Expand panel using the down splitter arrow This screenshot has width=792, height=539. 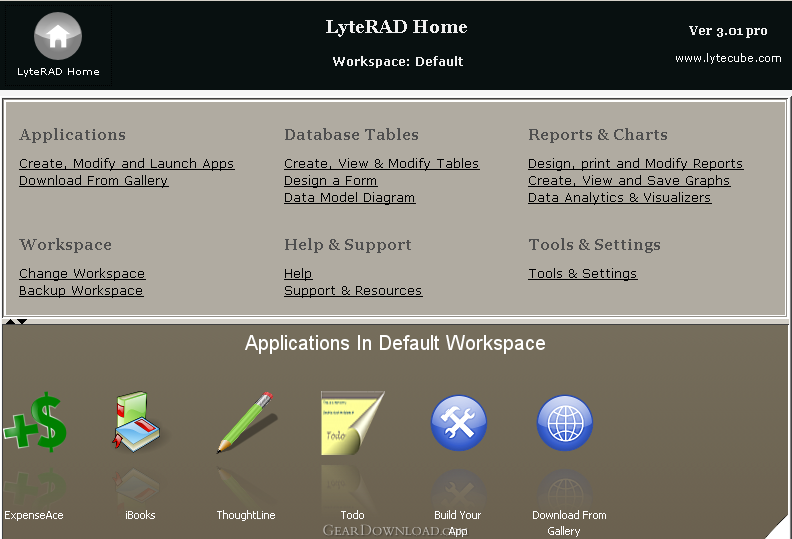point(22,321)
